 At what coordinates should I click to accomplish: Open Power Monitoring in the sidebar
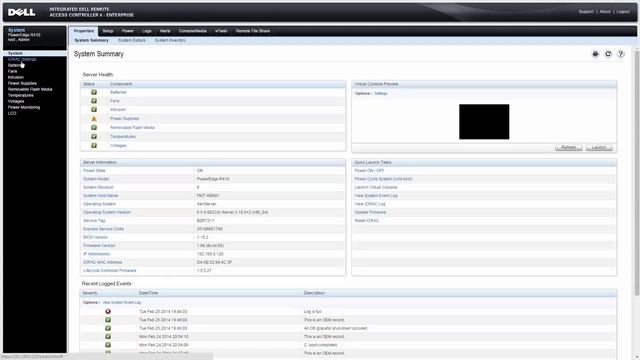[24, 107]
